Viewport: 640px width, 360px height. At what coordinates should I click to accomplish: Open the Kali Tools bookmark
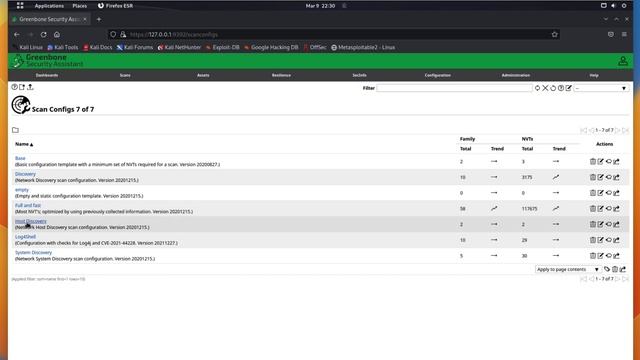coord(62,47)
